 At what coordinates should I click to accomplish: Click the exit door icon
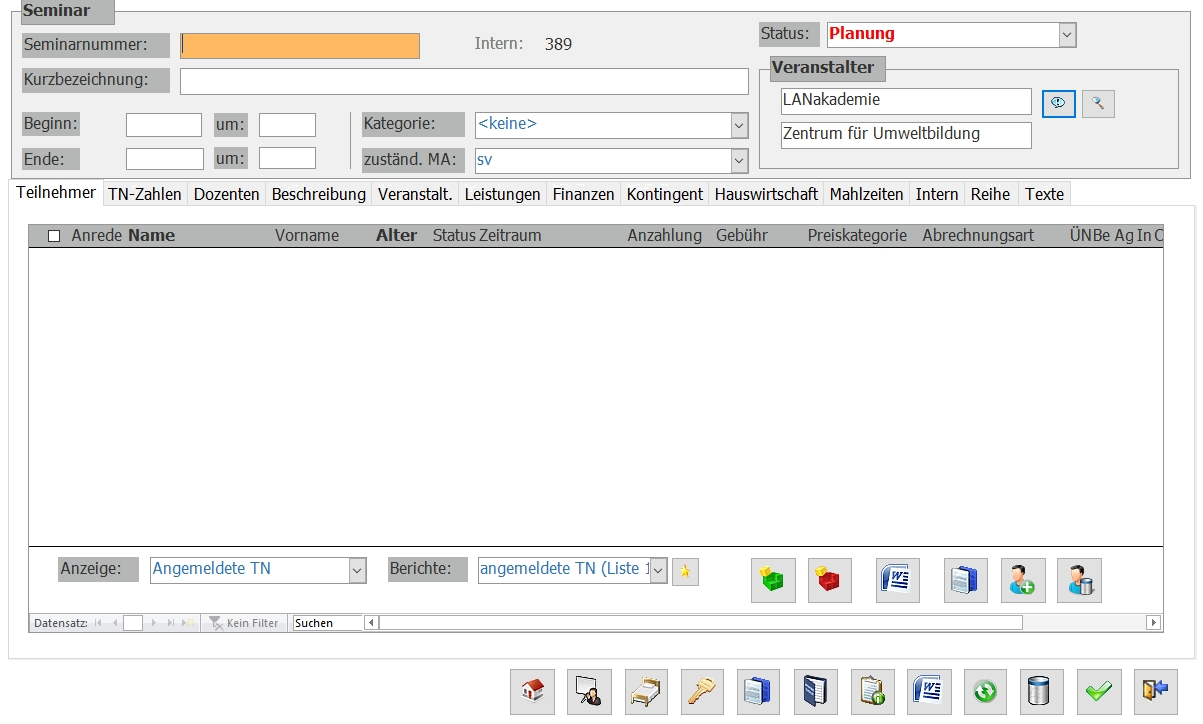pyautogui.click(x=1156, y=692)
